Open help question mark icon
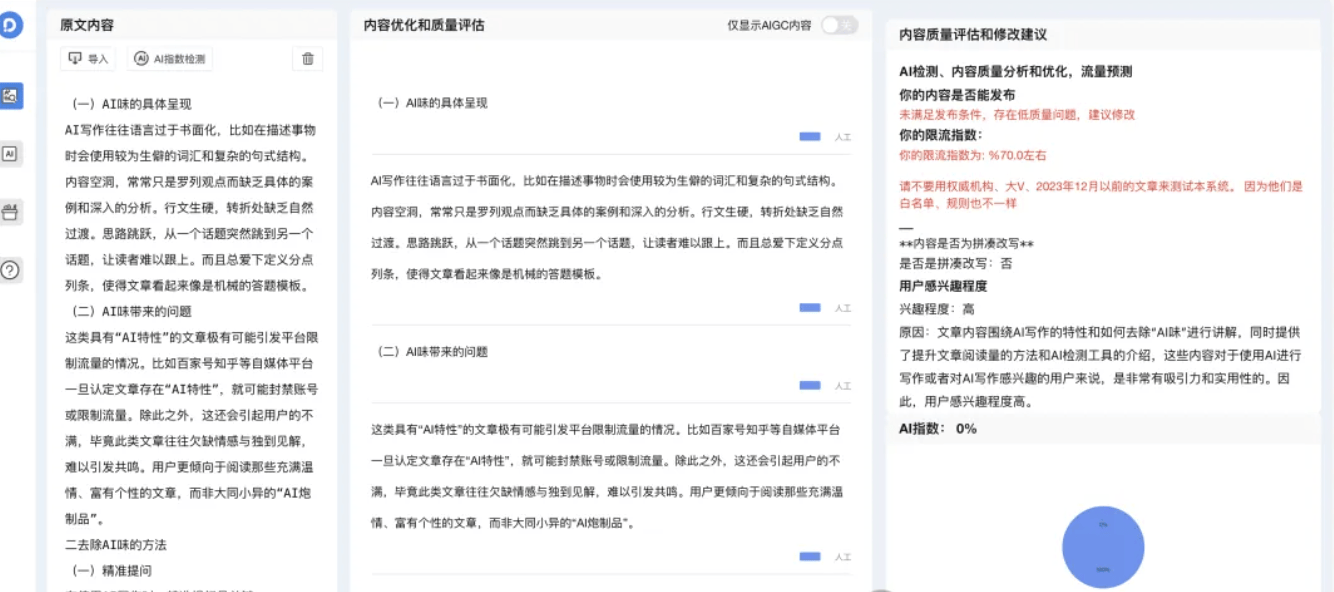1334x592 pixels. point(11,270)
